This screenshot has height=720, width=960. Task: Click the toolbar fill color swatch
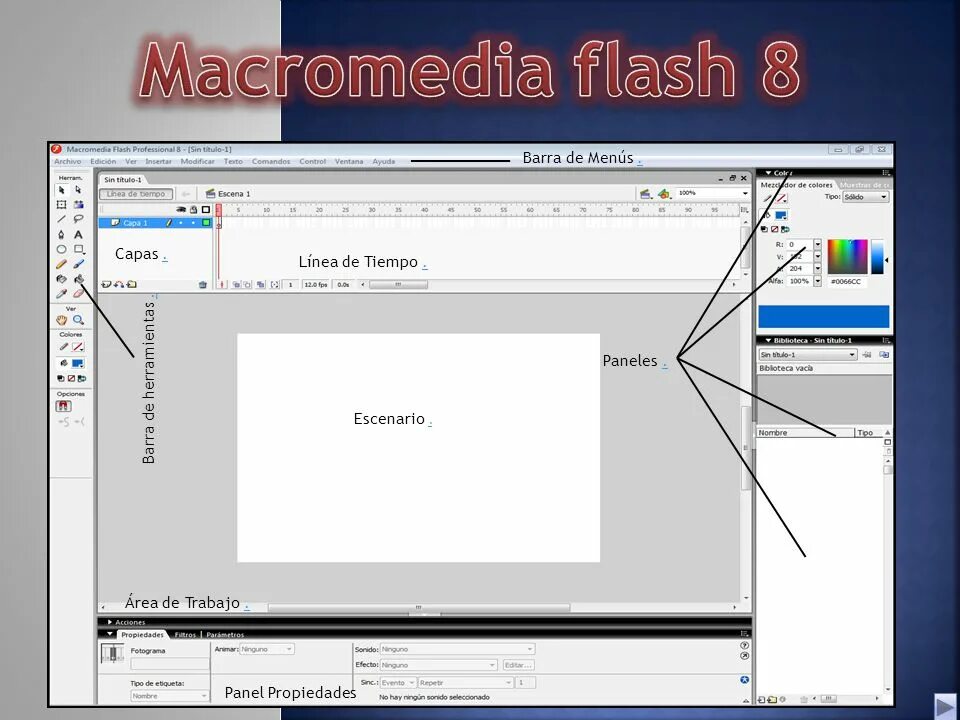coord(78,363)
